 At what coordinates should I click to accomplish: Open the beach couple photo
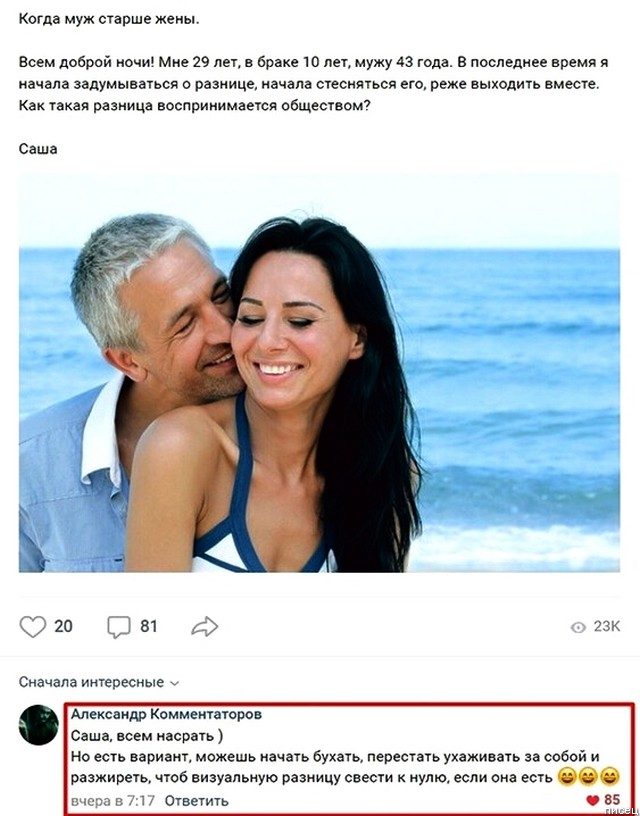[319, 373]
